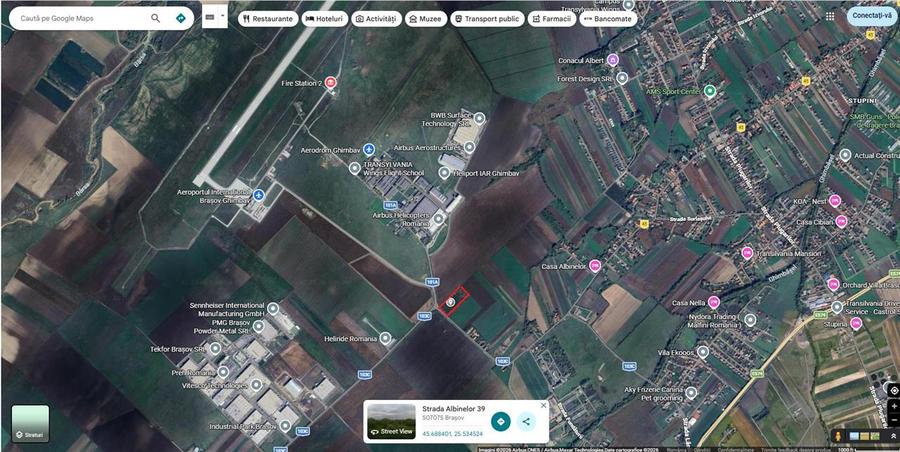Viewport: 900px width, 452px height.
Task: Click the Airbus Aerostructures pin
Action: pos(470,147)
